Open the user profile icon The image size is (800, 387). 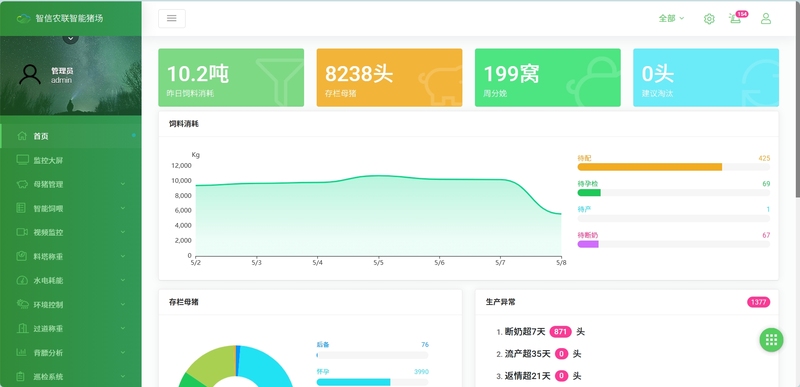click(766, 19)
